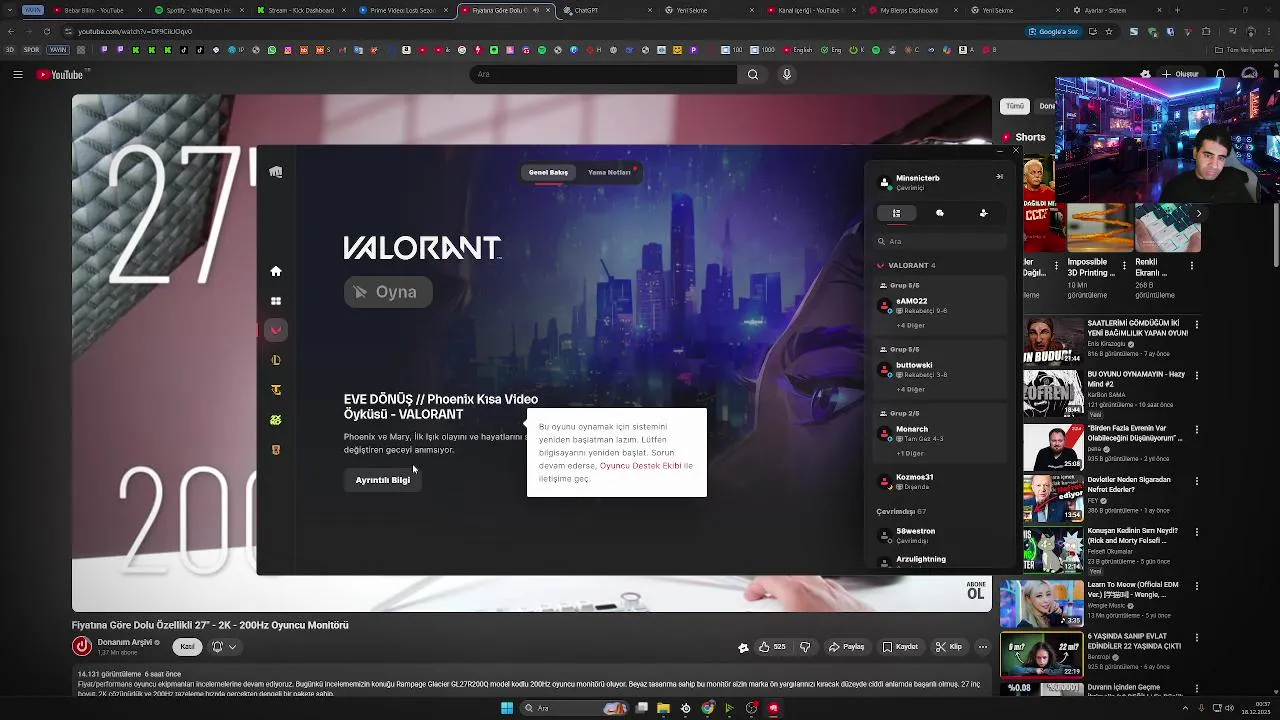Select the green game icon in Riot sidebar
The image size is (1280, 720).
(276, 420)
